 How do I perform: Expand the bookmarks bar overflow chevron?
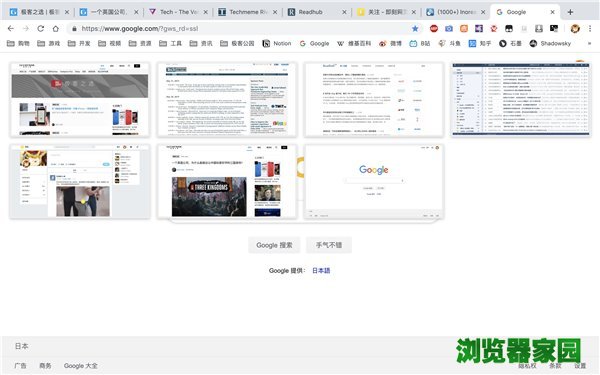589,44
